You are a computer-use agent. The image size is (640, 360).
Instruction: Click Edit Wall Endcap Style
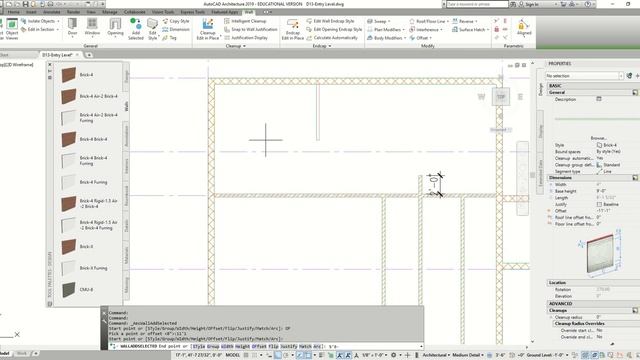pyautogui.click(x=330, y=21)
